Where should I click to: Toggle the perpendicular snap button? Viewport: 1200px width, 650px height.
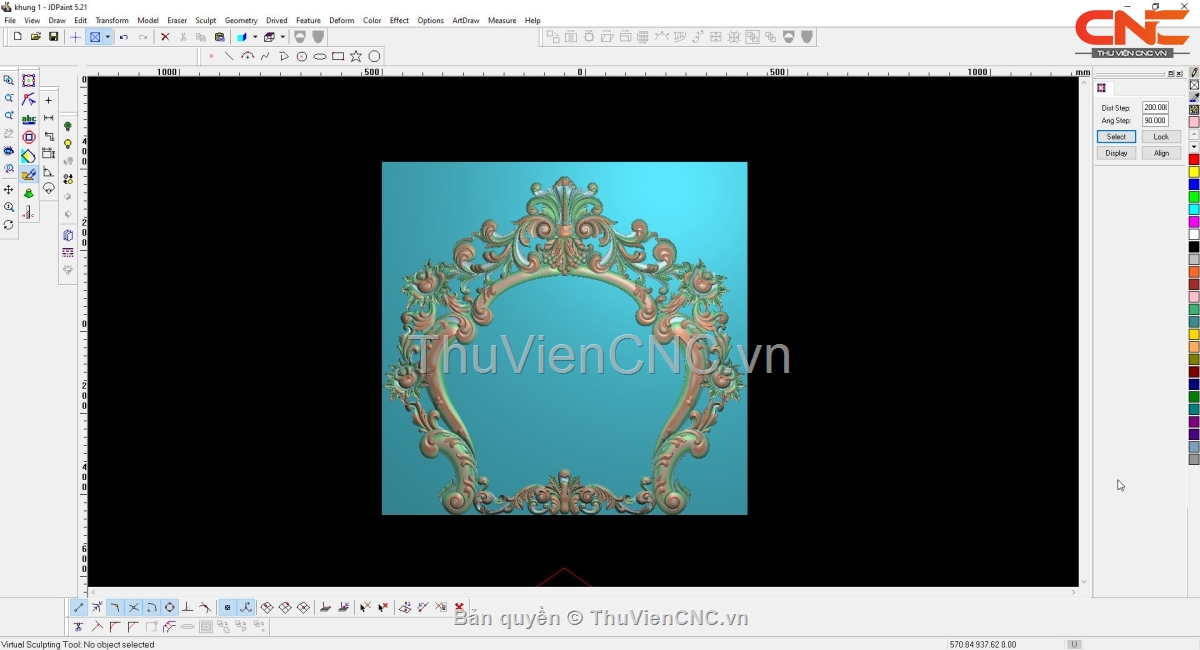point(187,607)
